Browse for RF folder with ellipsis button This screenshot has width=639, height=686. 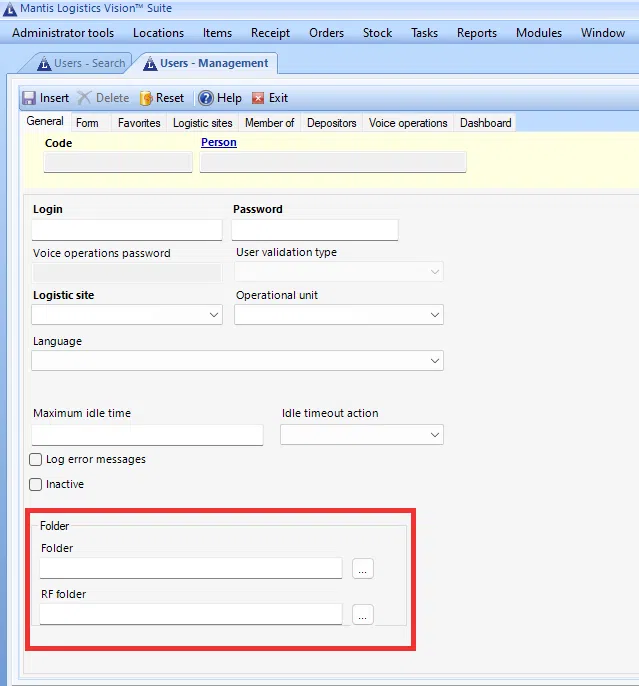[363, 614]
